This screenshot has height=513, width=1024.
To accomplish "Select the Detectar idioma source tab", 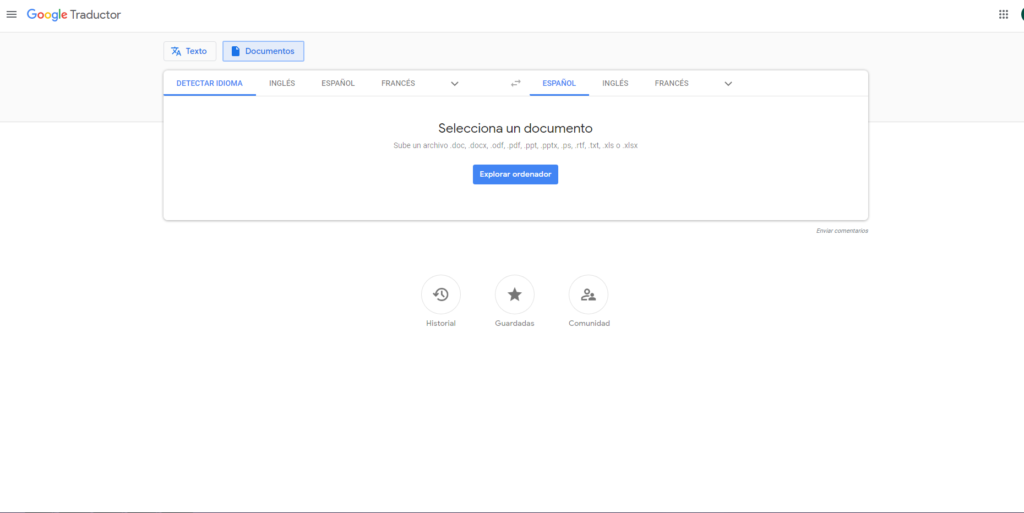I will [x=209, y=83].
